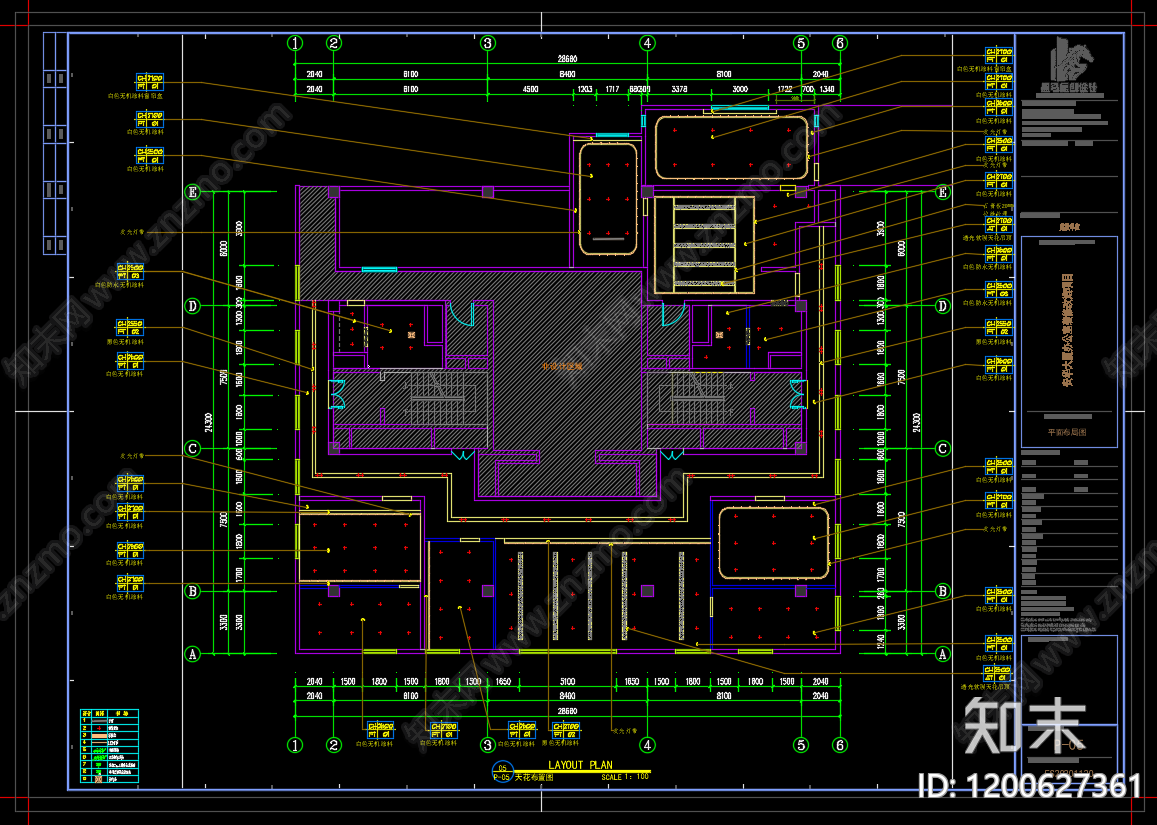Click the '发光灯带' label above bottom bubble 4

coord(624,731)
